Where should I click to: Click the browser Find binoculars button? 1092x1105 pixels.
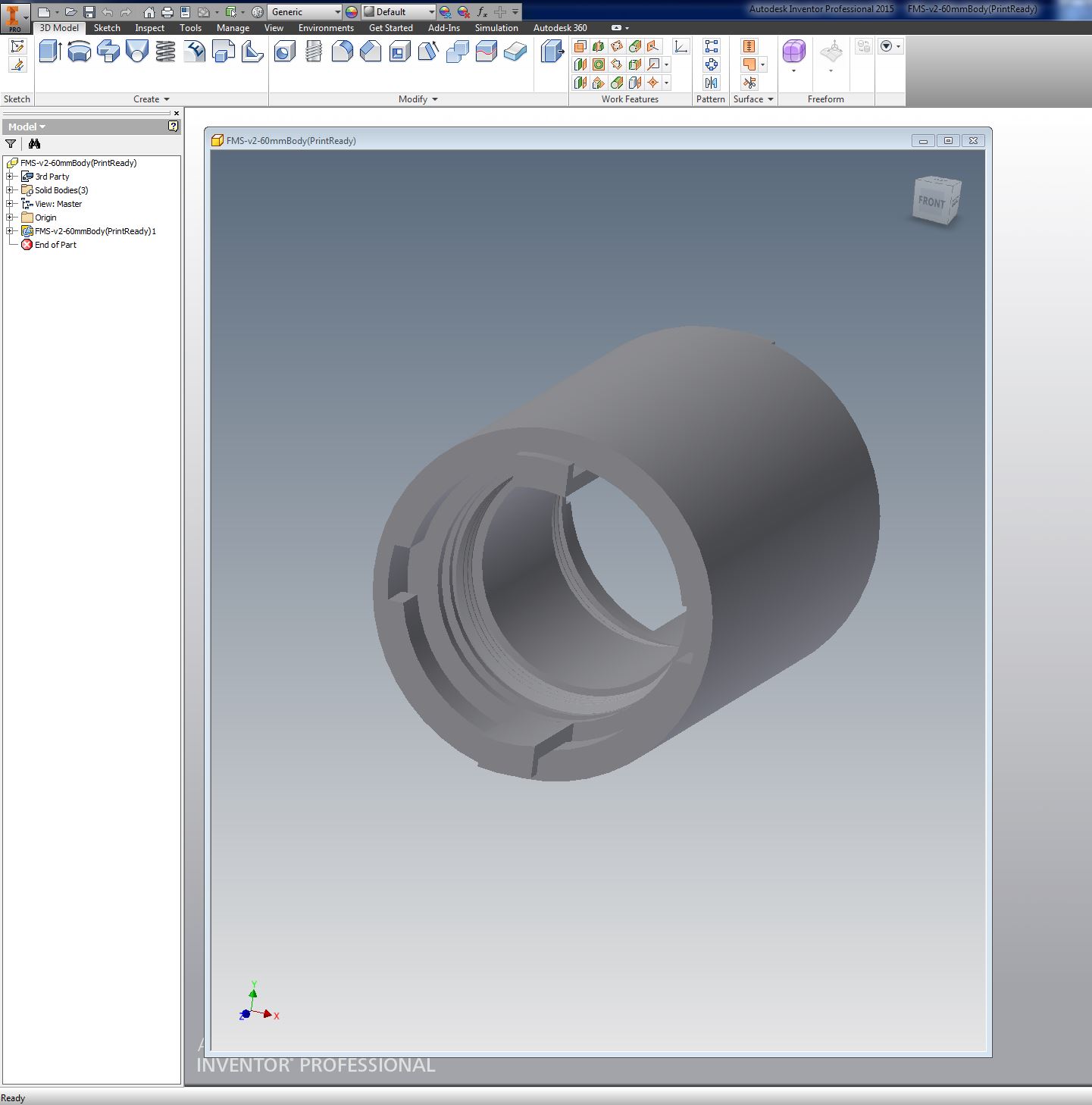click(x=34, y=144)
